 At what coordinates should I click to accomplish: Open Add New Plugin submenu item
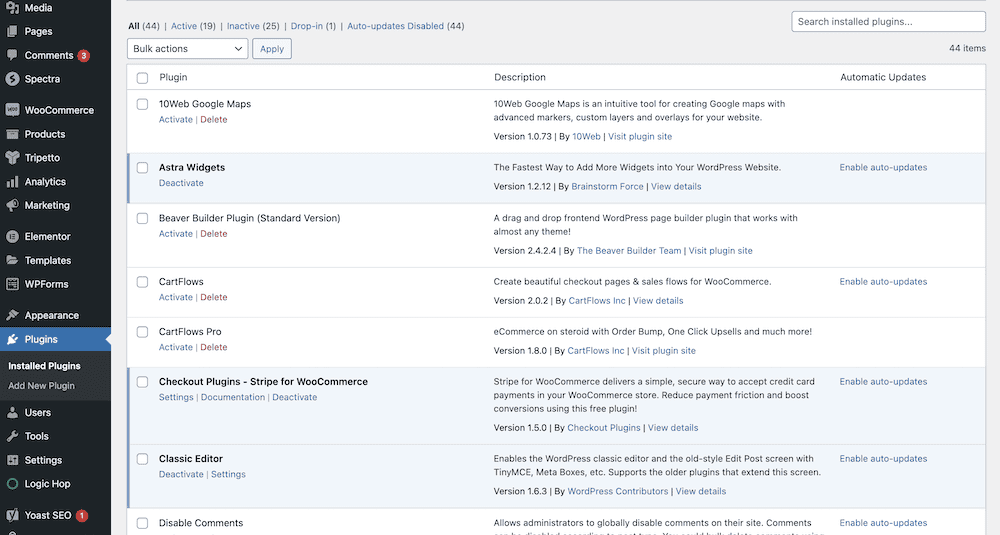41,386
